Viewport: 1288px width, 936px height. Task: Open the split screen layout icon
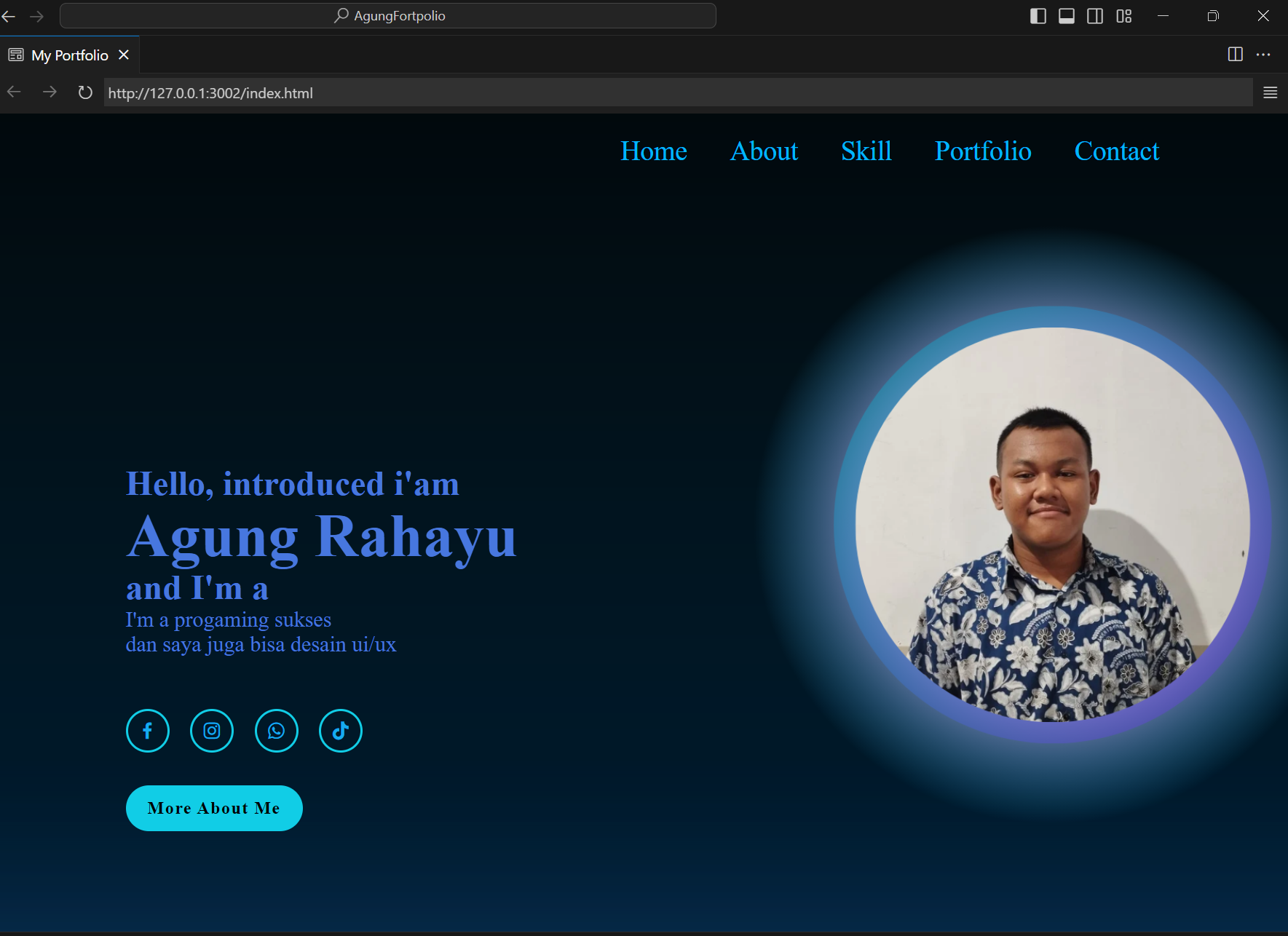[1235, 55]
